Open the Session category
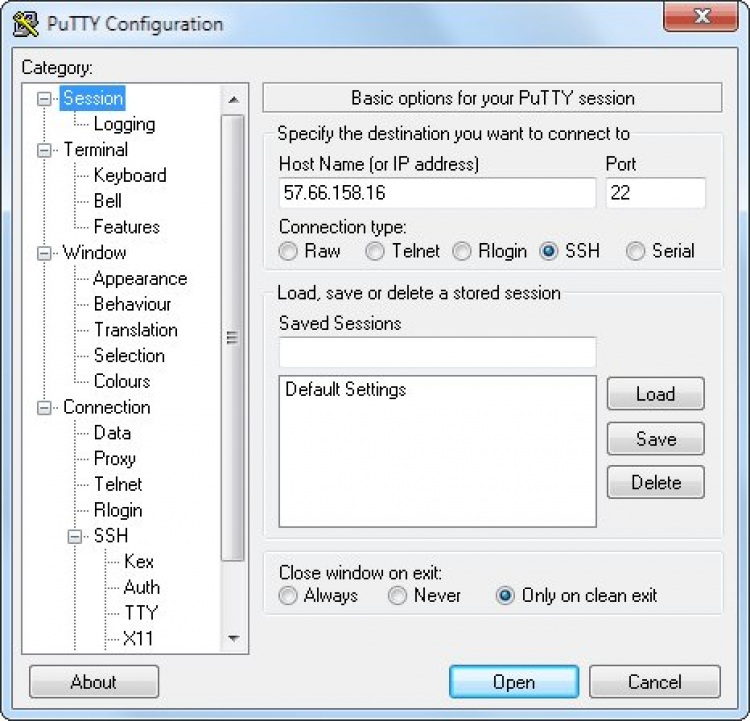The width and height of the screenshot is (750, 721). (93, 98)
